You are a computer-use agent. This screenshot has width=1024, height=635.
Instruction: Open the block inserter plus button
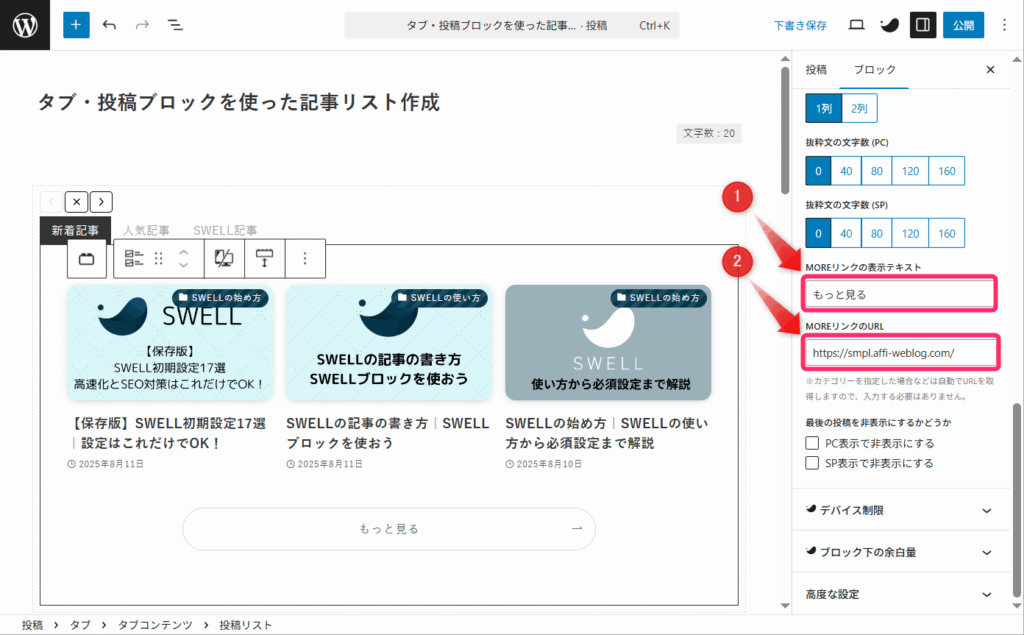tap(76, 25)
